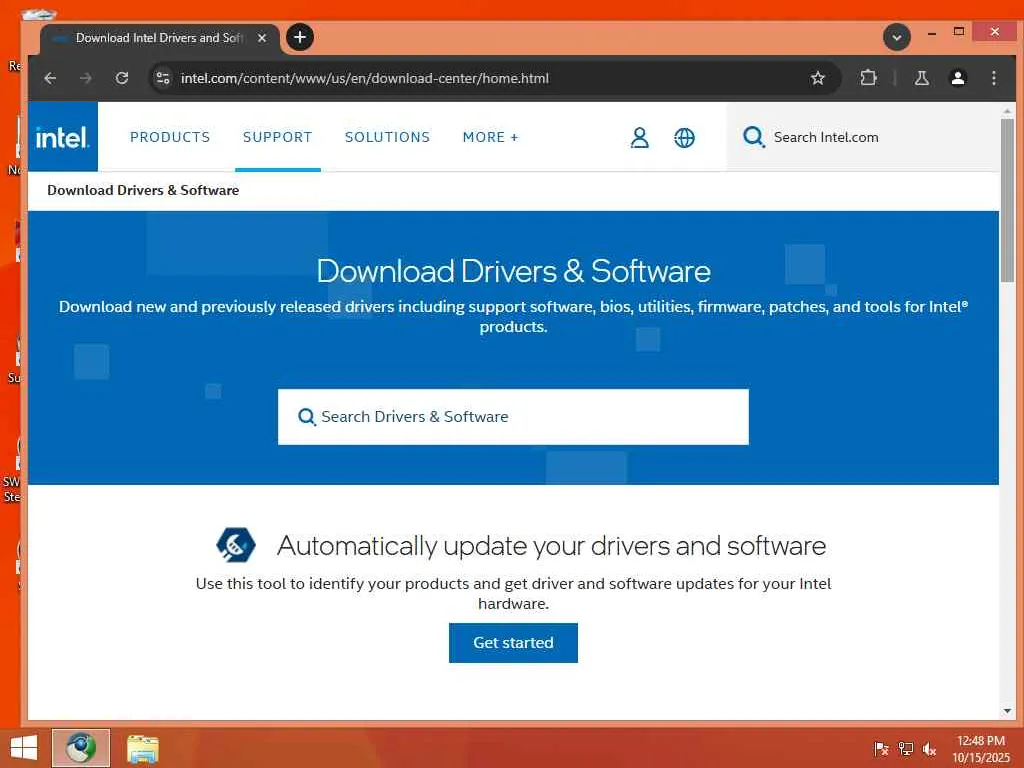Open the Chrome profile avatar

coord(958,78)
